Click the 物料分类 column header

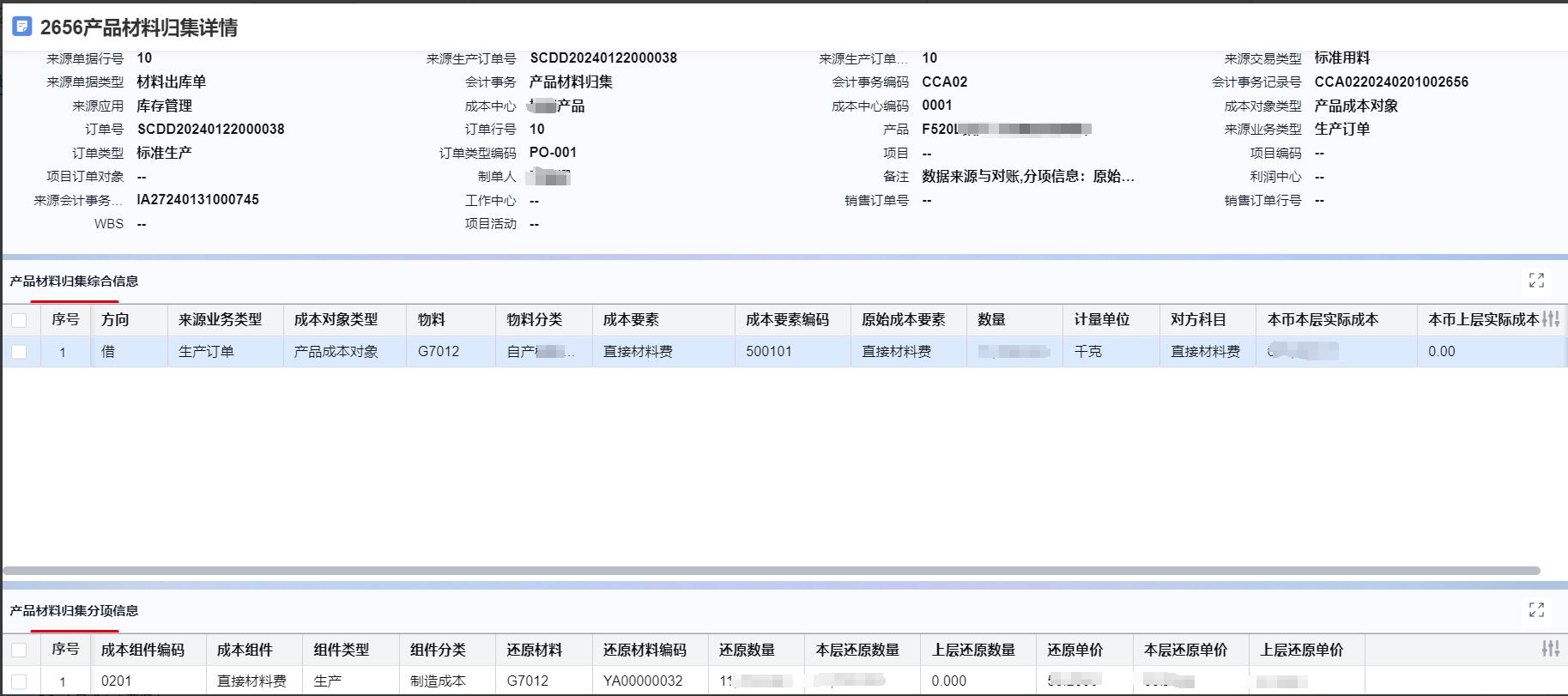point(534,320)
